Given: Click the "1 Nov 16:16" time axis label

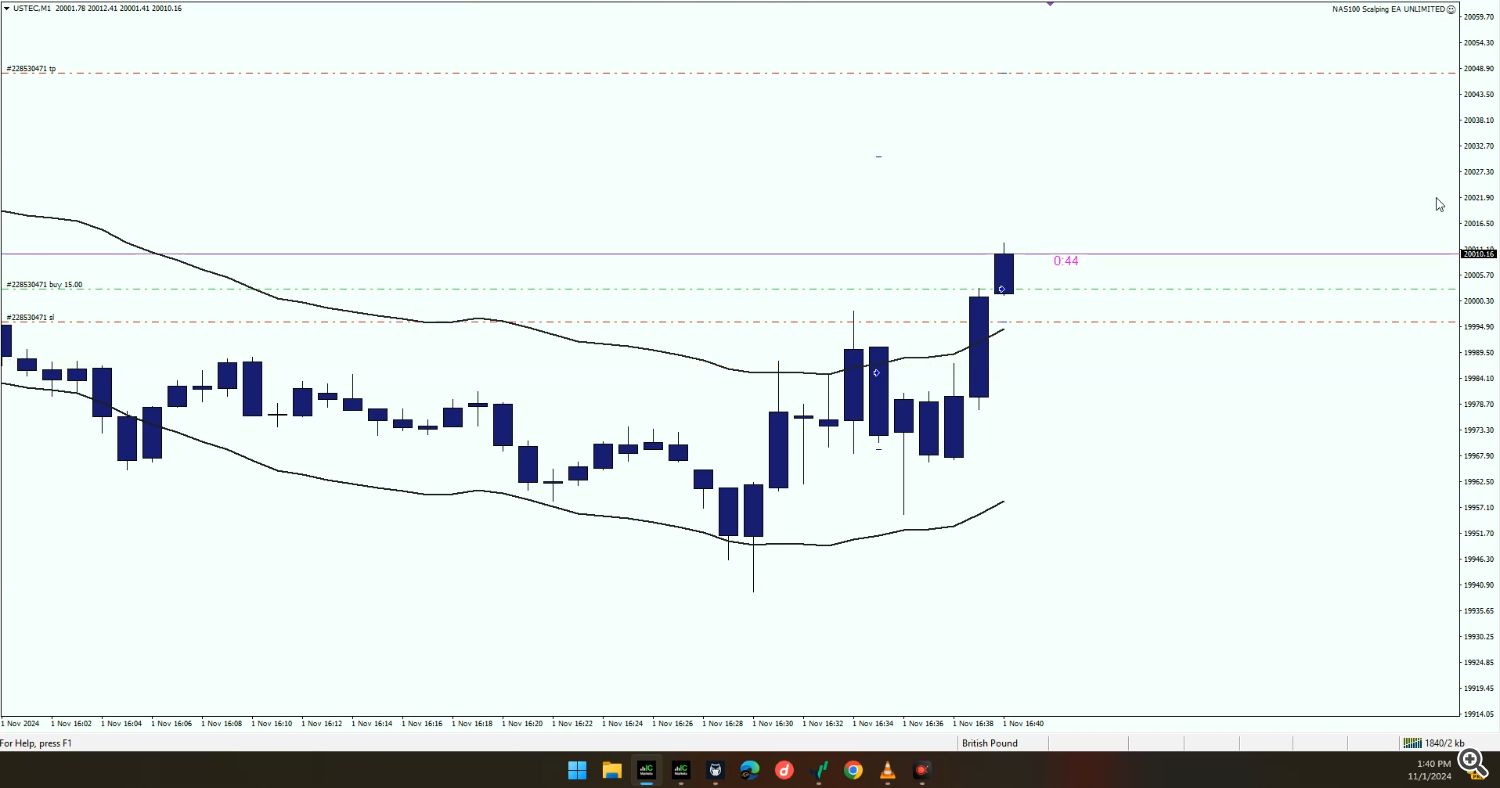Looking at the screenshot, I should point(421,723).
